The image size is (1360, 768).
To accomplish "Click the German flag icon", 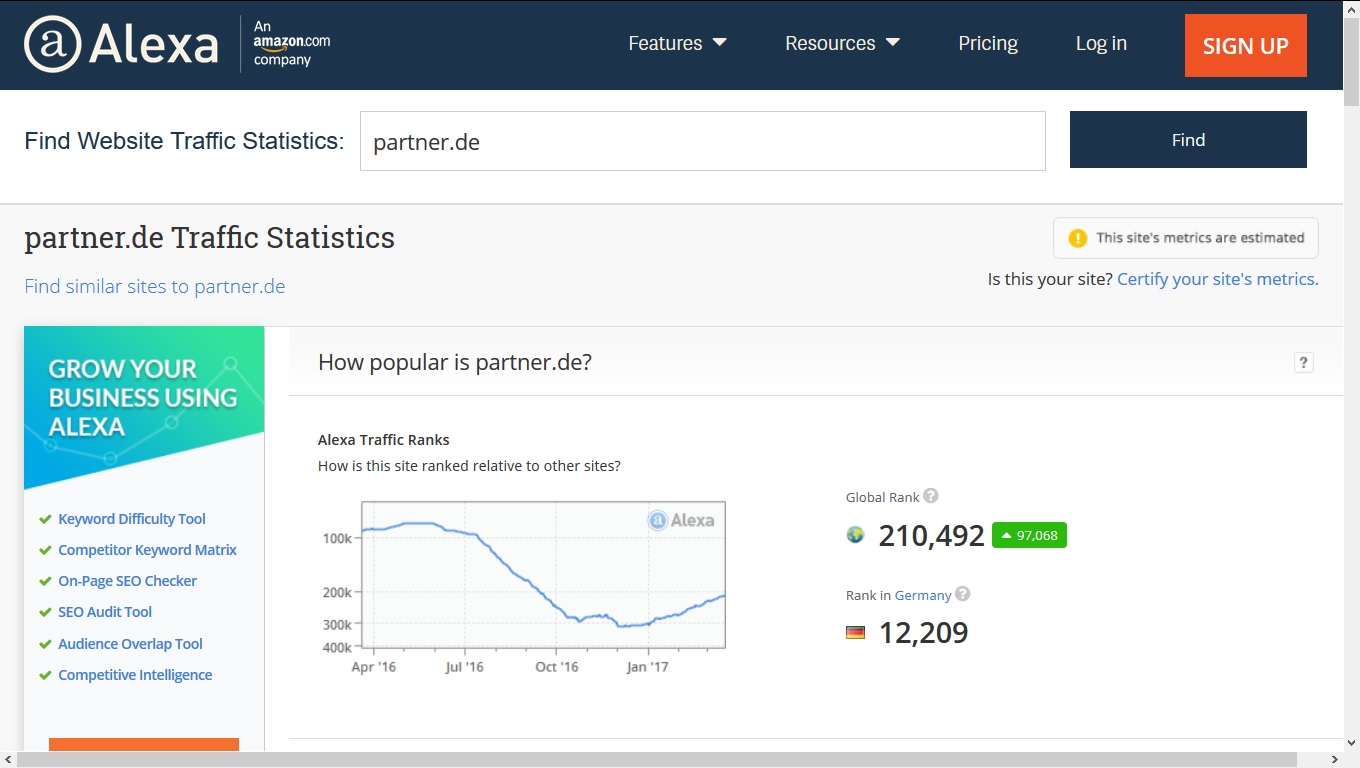I will click(855, 632).
